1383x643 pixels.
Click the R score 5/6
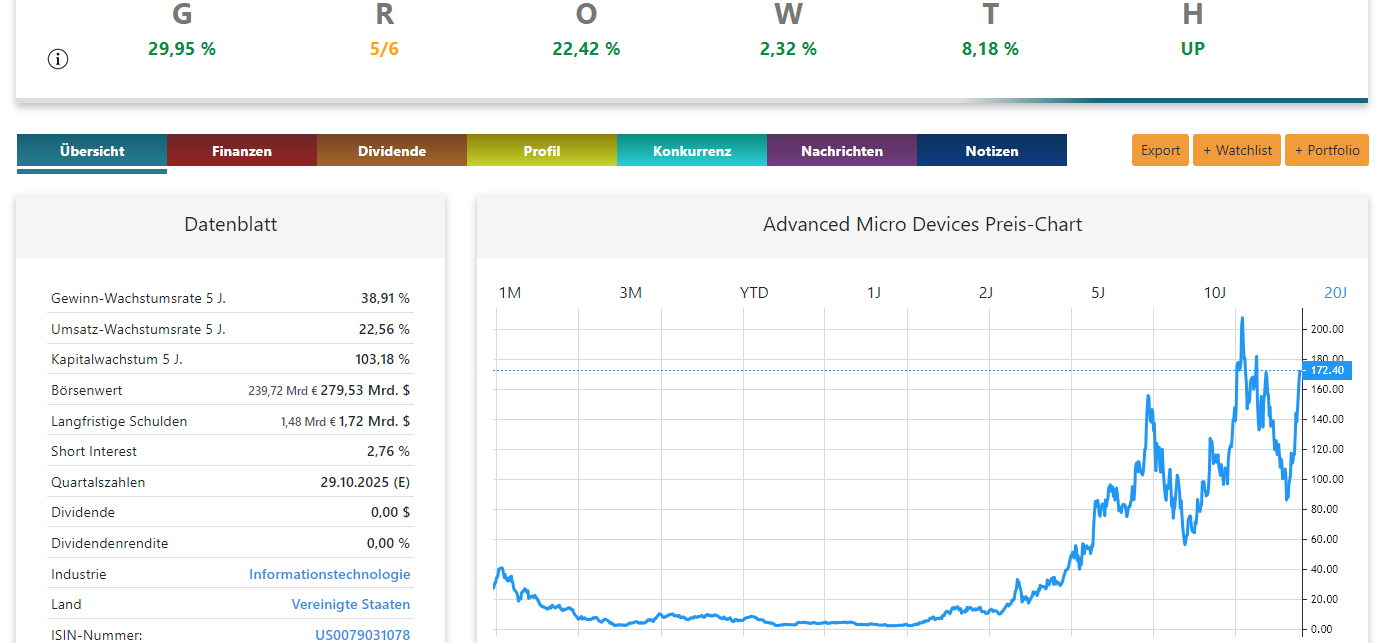point(384,48)
